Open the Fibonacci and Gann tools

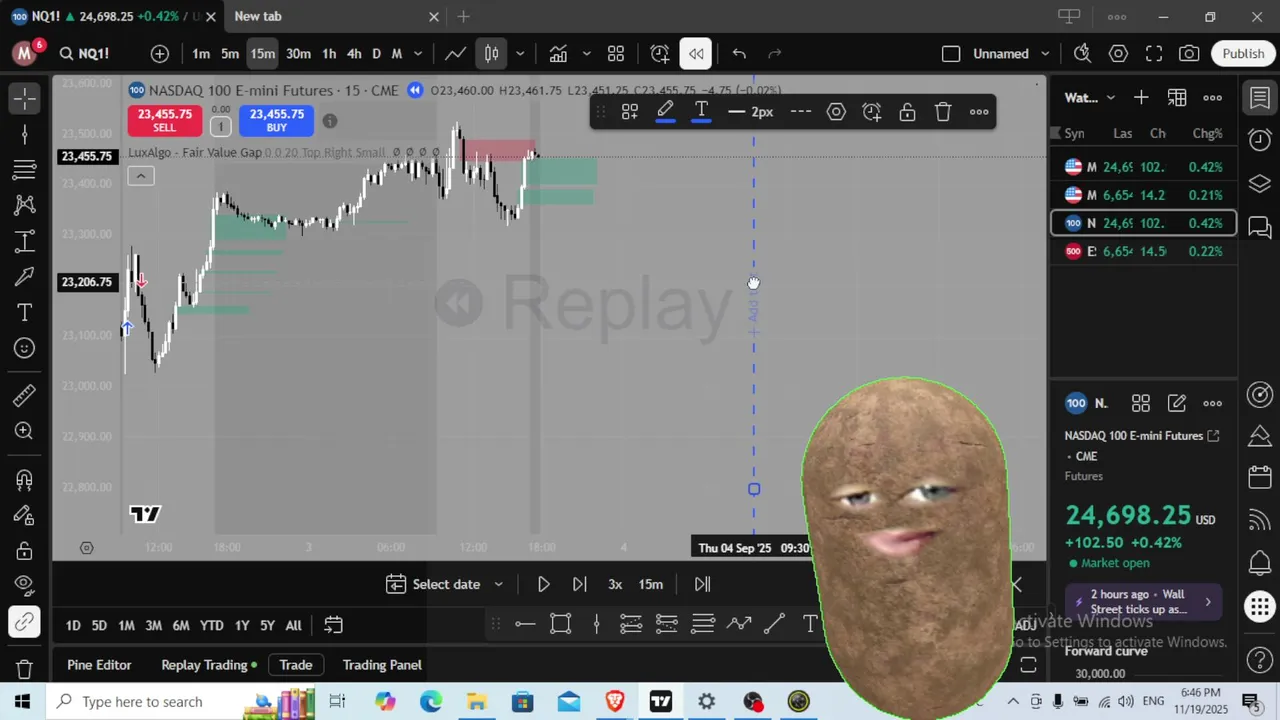(25, 170)
